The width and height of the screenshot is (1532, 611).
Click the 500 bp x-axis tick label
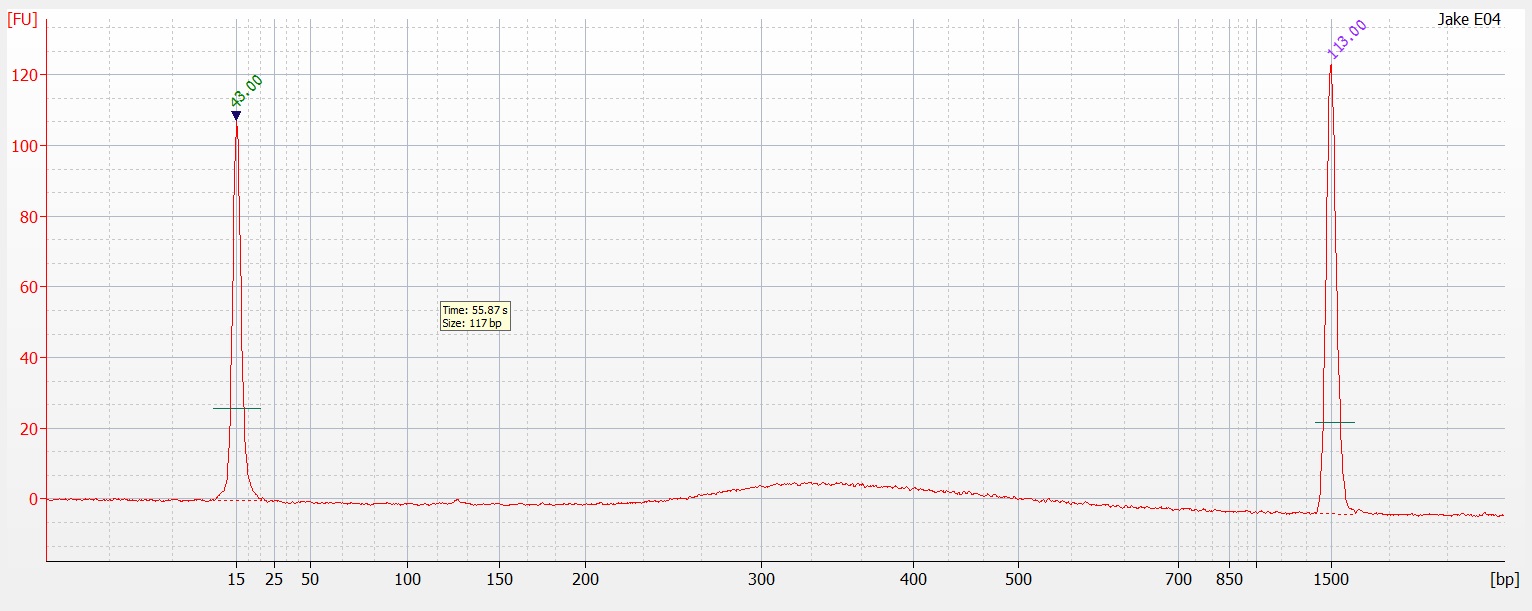click(x=1018, y=579)
